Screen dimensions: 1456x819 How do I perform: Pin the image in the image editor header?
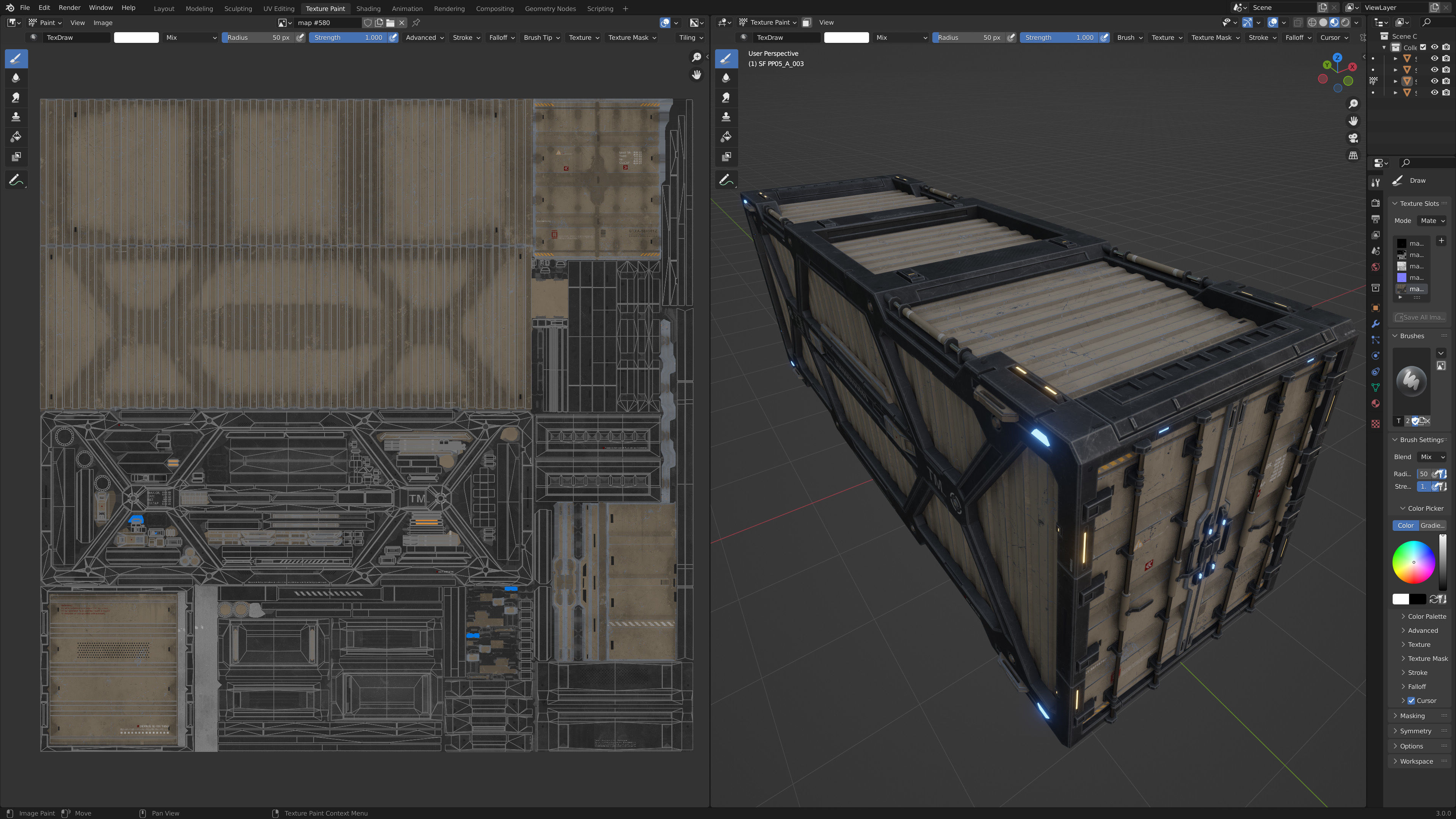[x=416, y=23]
